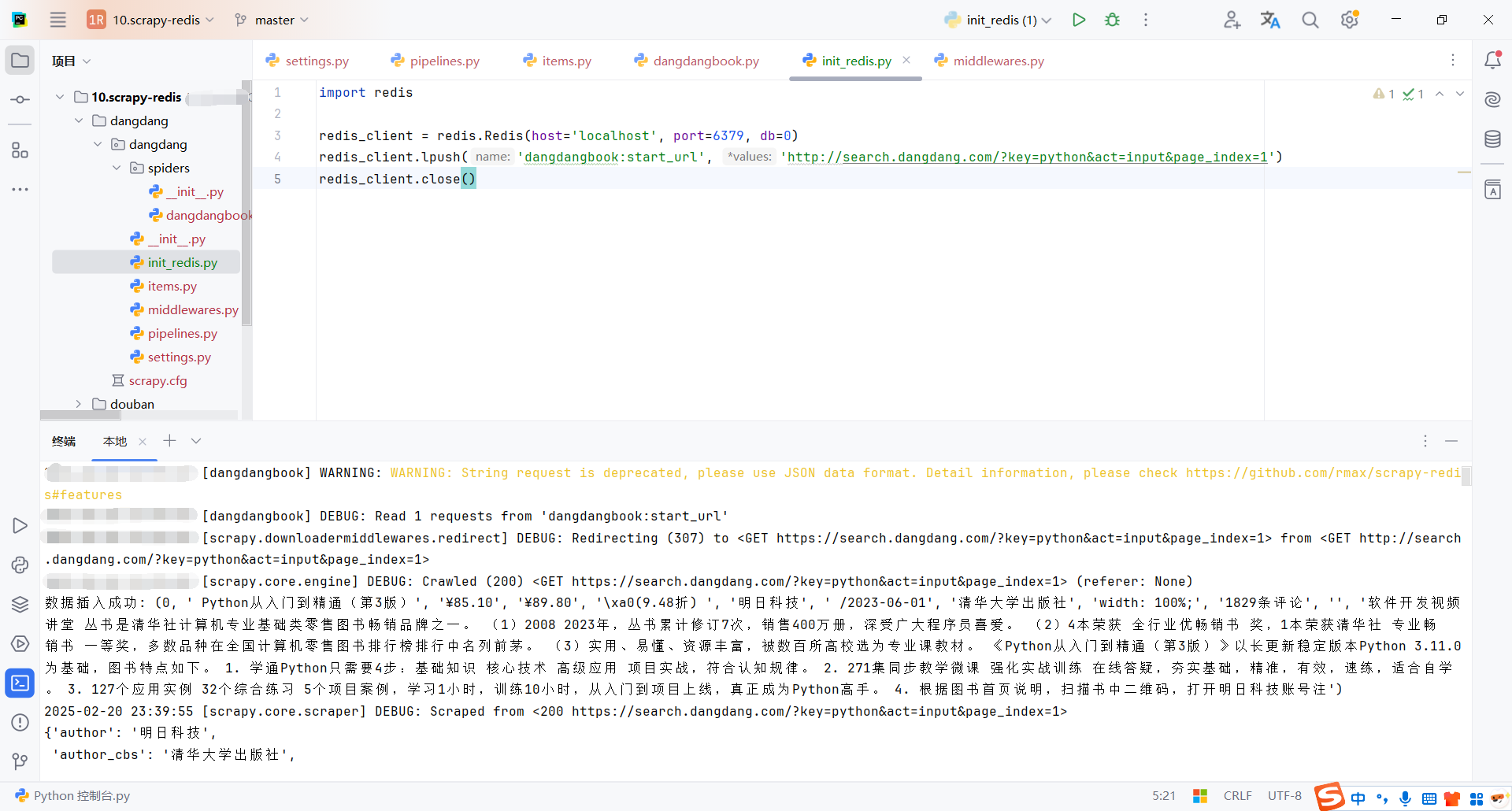Open more run actions menu

tap(1146, 20)
